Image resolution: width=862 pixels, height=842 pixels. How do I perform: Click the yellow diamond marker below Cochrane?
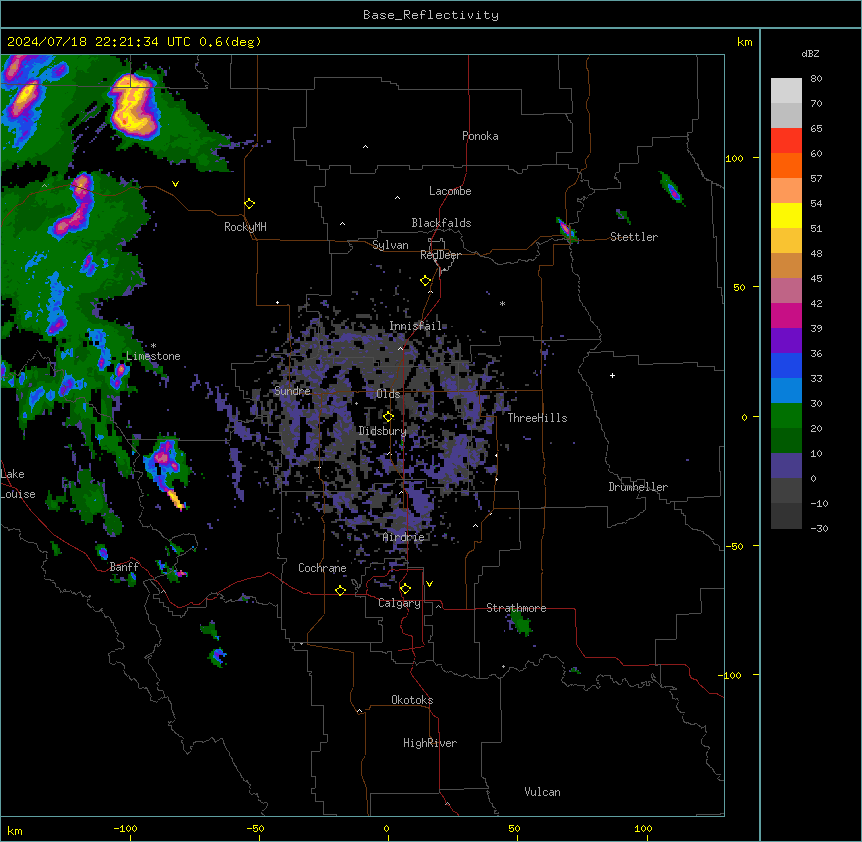340,590
